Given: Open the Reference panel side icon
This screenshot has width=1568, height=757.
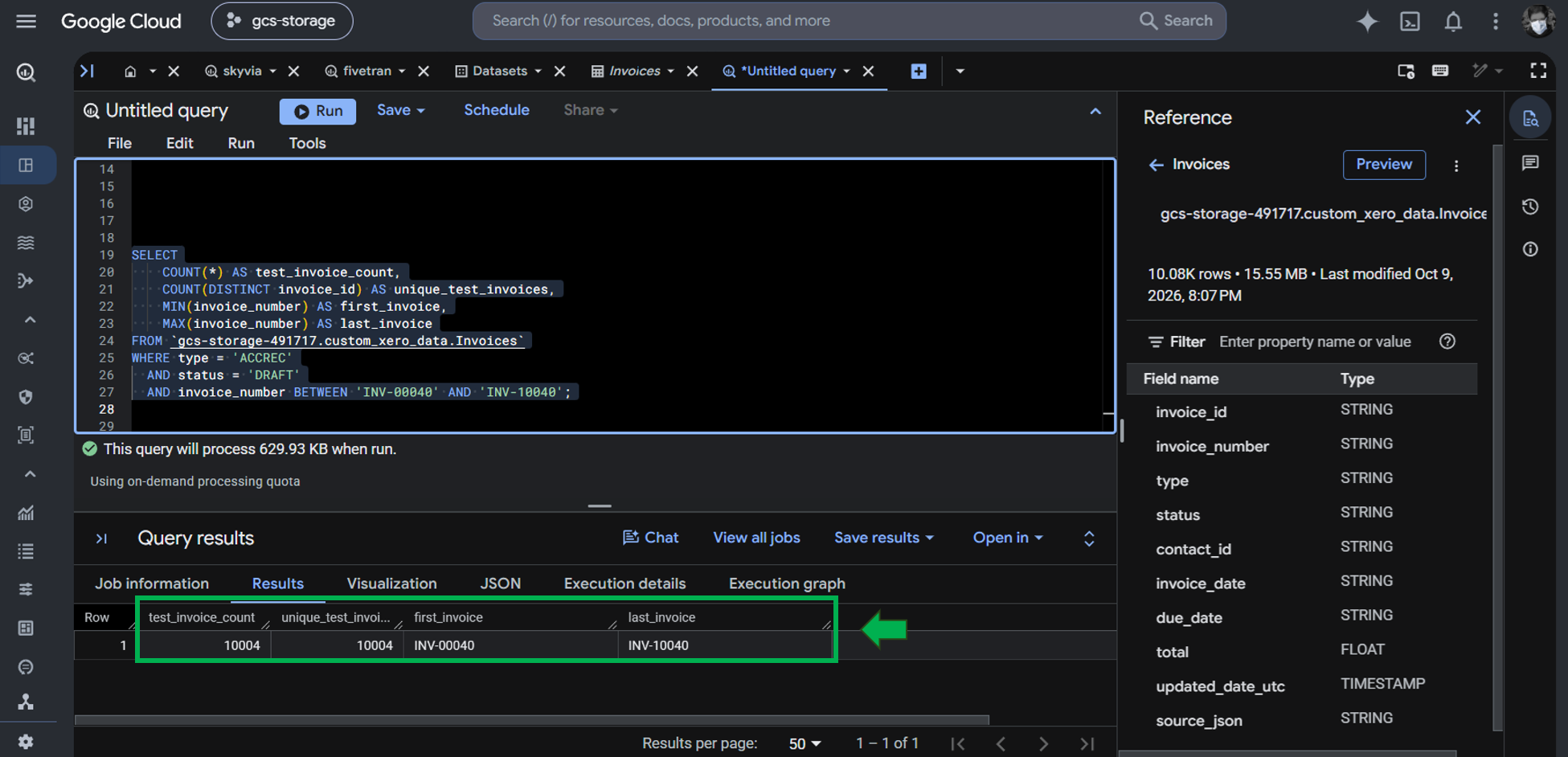Looking at the screenshot, I should pyautogui.click(x=1530, y=119).
